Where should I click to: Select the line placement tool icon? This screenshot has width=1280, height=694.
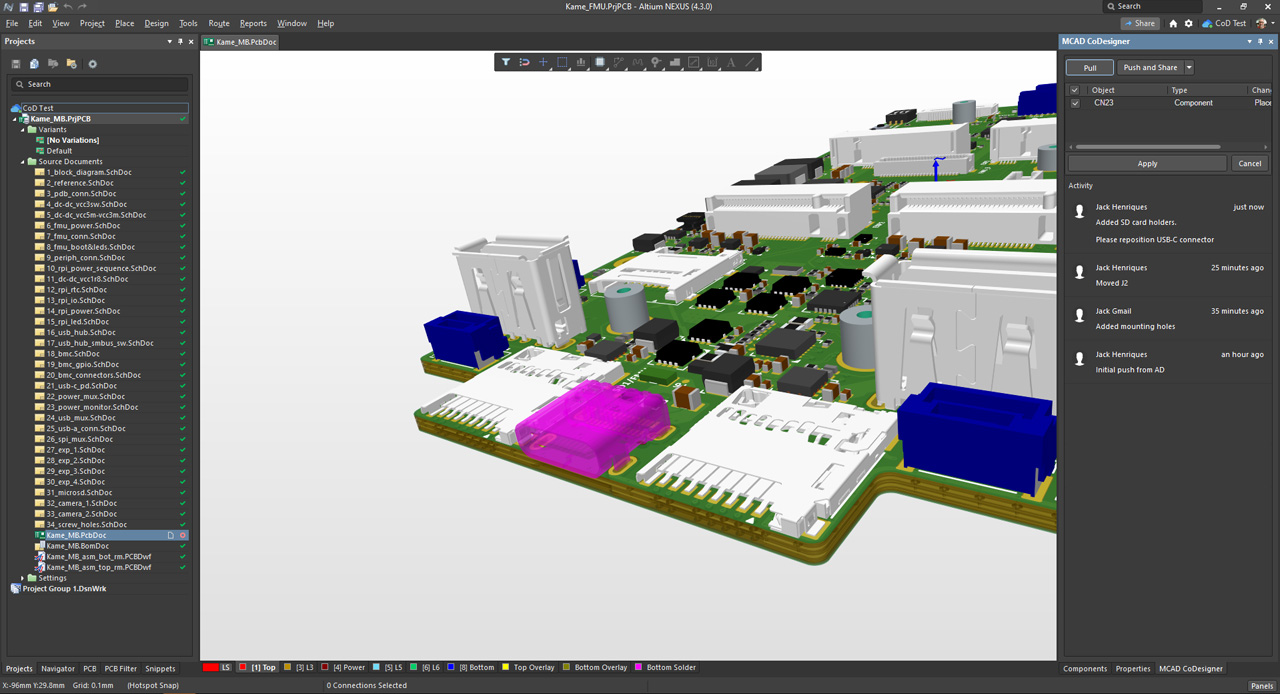coord(750,62)
